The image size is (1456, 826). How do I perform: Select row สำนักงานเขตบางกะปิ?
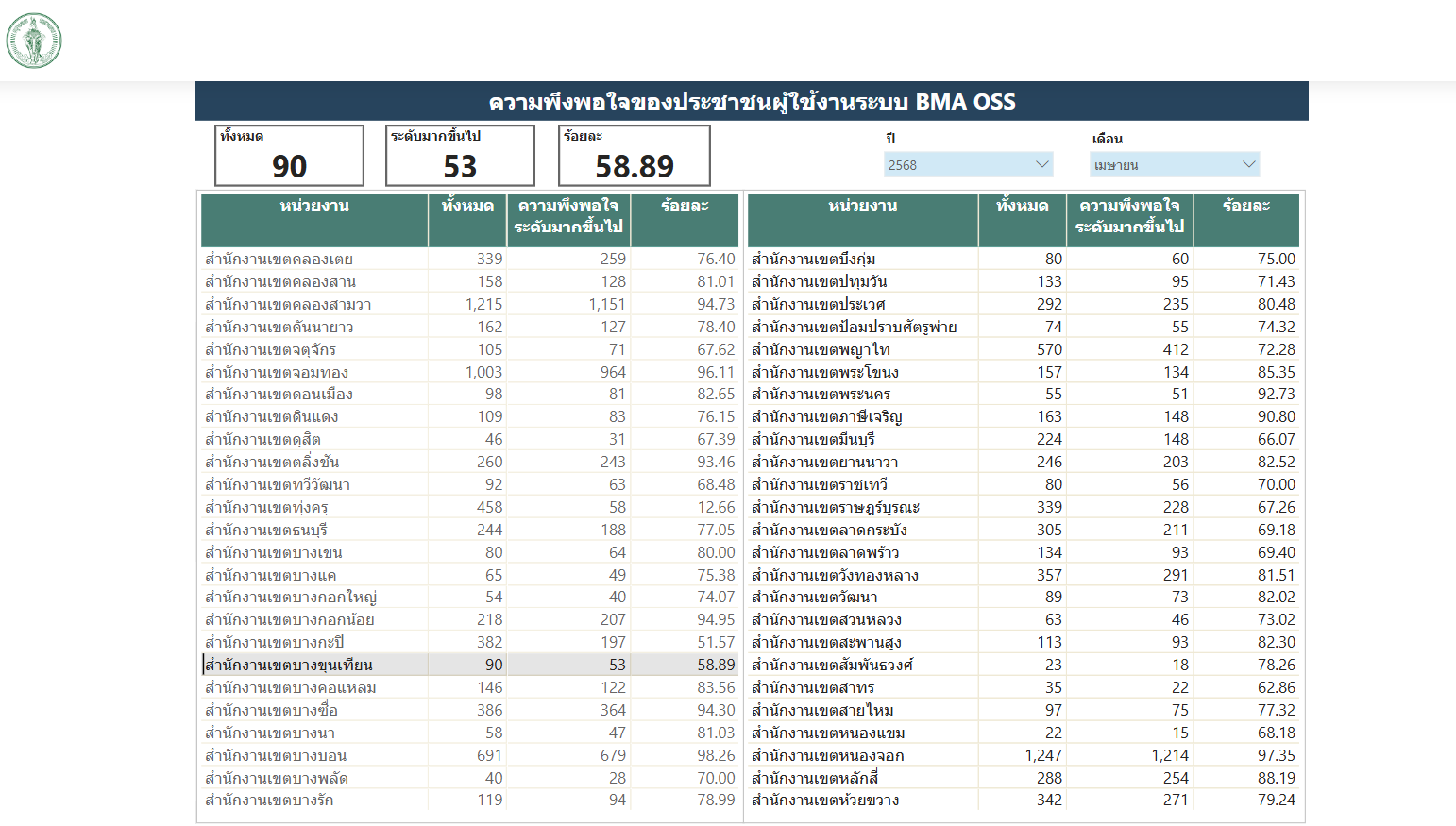tap(469, 642)
